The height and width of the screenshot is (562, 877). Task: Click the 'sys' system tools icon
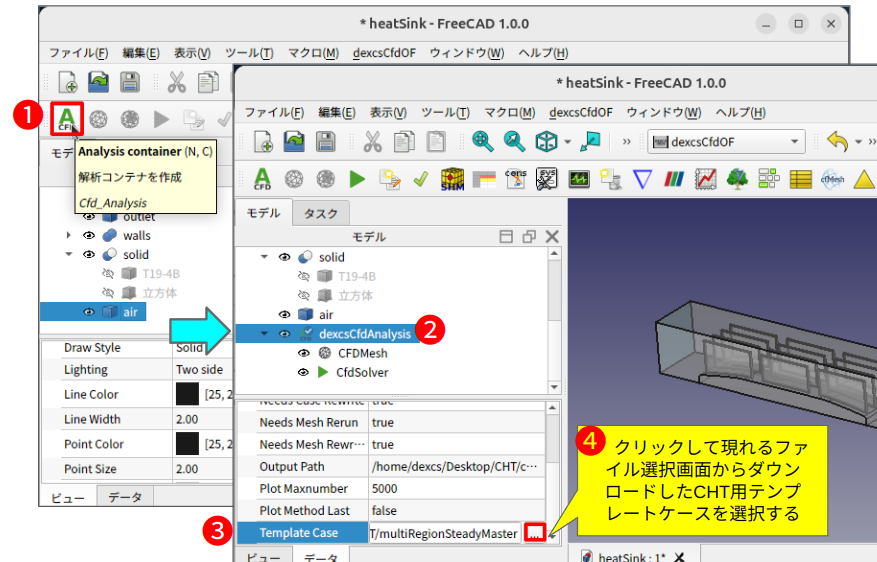pos(546,179)
